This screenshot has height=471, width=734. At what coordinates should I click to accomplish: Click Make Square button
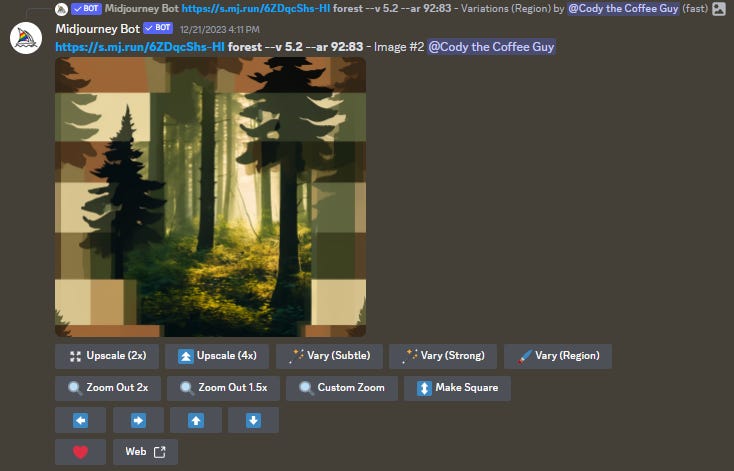(457, 388)
